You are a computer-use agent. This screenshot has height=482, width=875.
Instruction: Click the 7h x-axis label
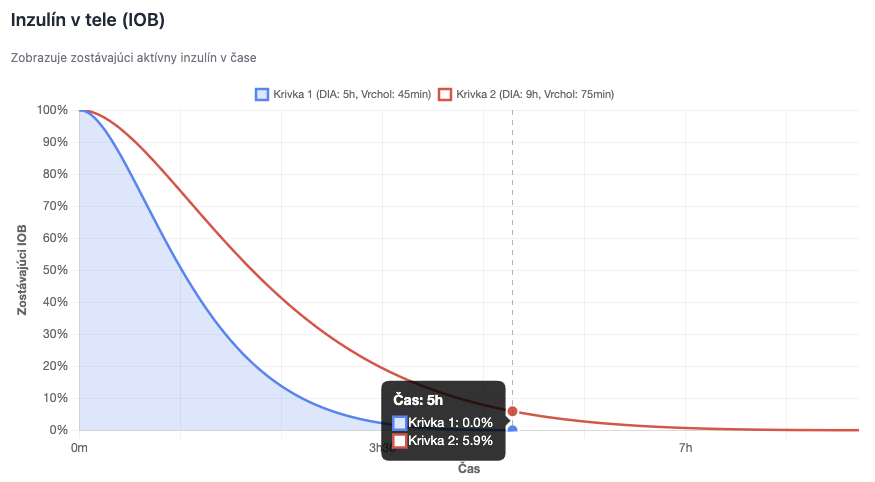point(685,448)
